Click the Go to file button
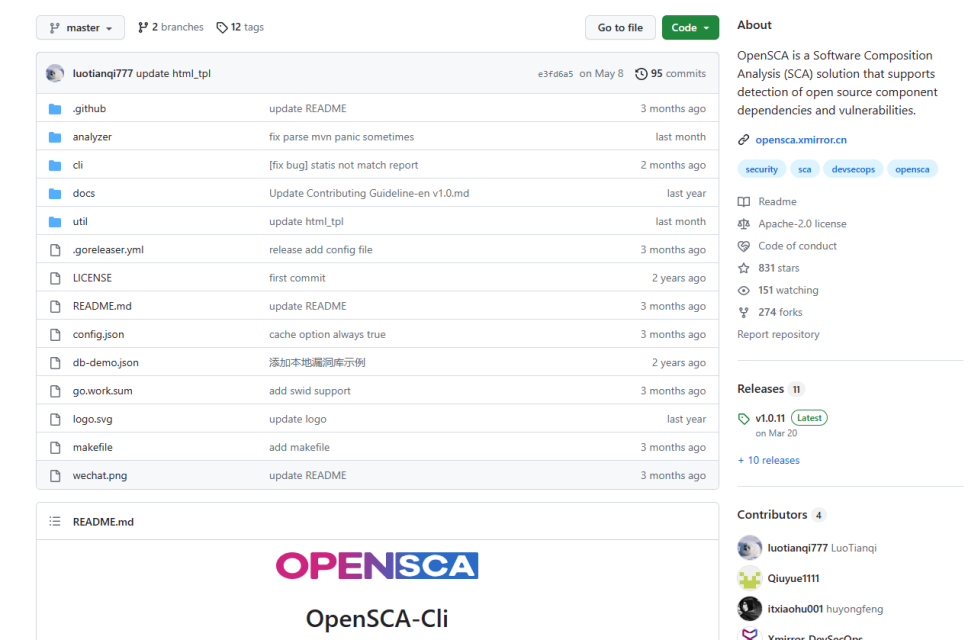Viewport: 968px width, 640px height. click(620, 28)
